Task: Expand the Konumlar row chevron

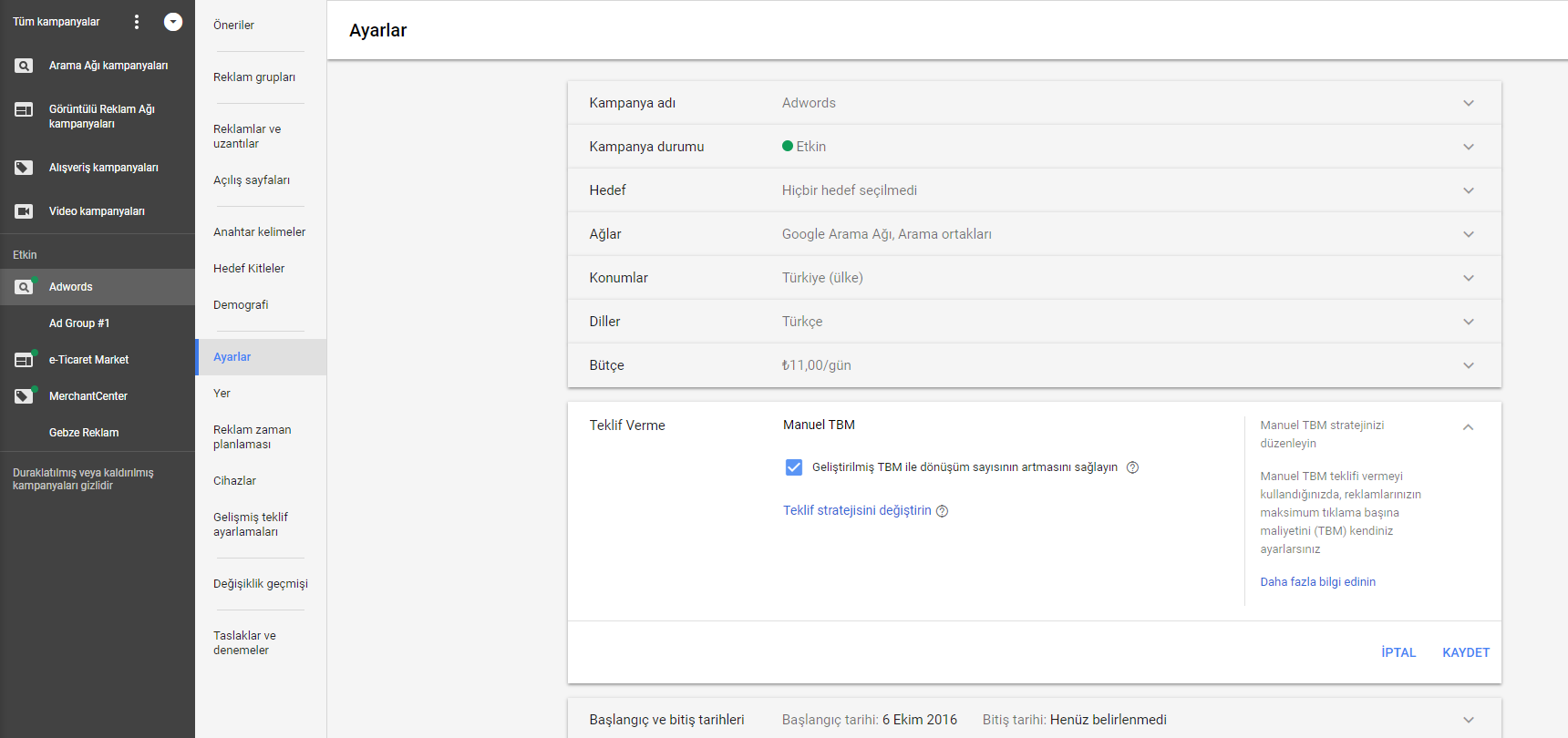Action: coord(1468,278)
